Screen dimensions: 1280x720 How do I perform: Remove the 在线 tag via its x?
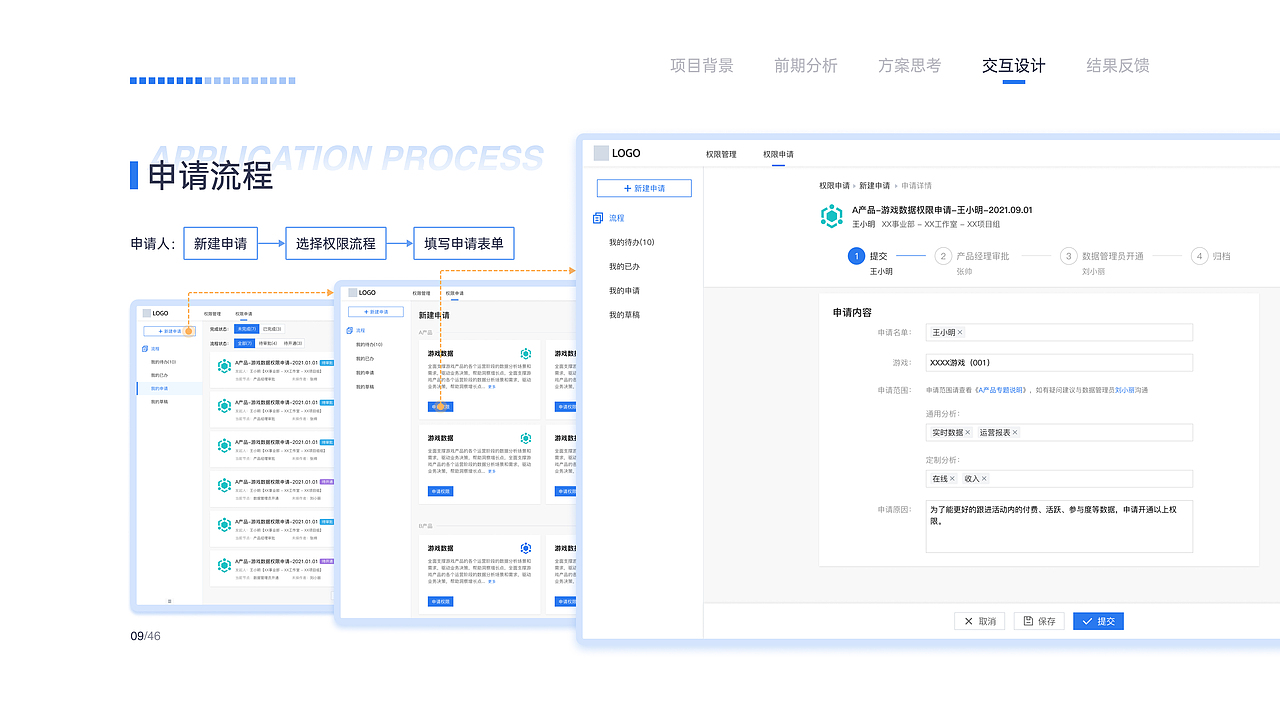point(952,479)
